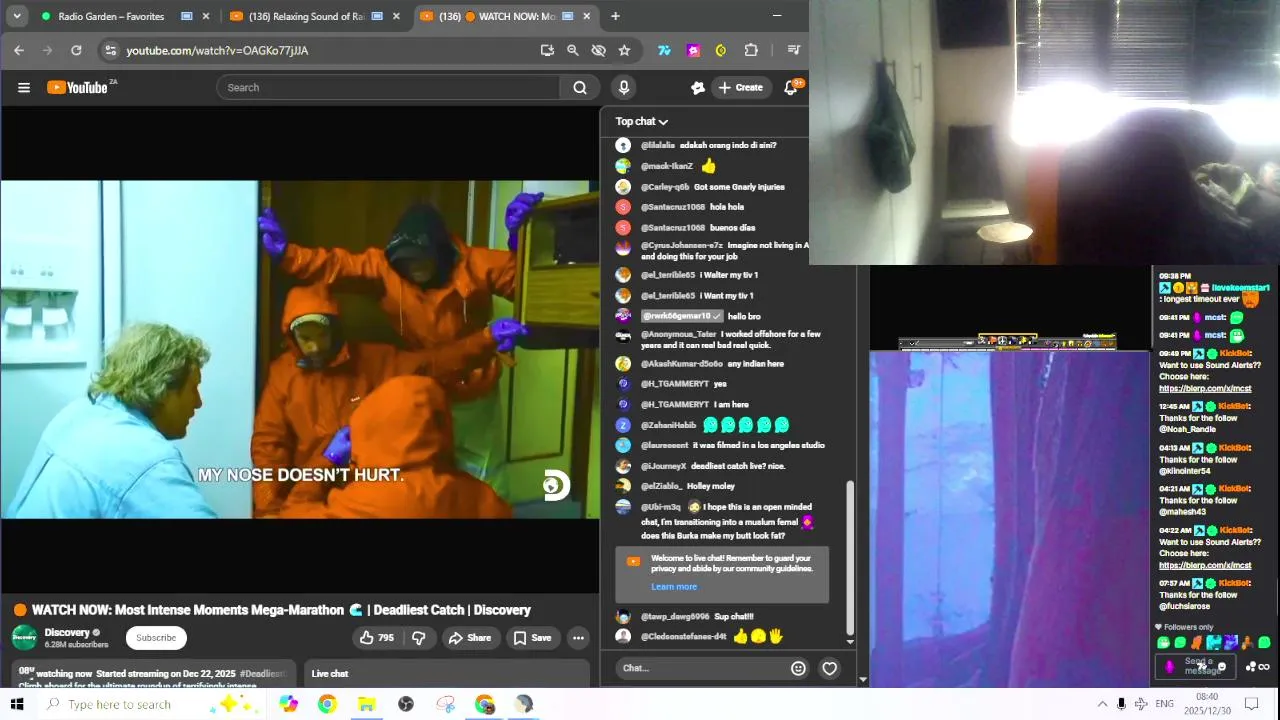The image size is (1280, 720).
Task: Click @rwrk66gemar10 username in chat
Action: 676,316
